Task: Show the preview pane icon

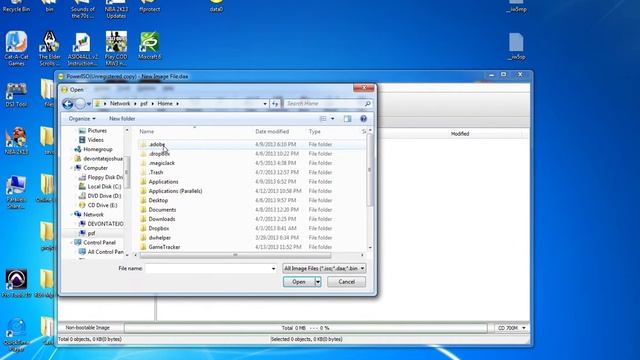Action: pyautogui.click(x=347, y=119)
